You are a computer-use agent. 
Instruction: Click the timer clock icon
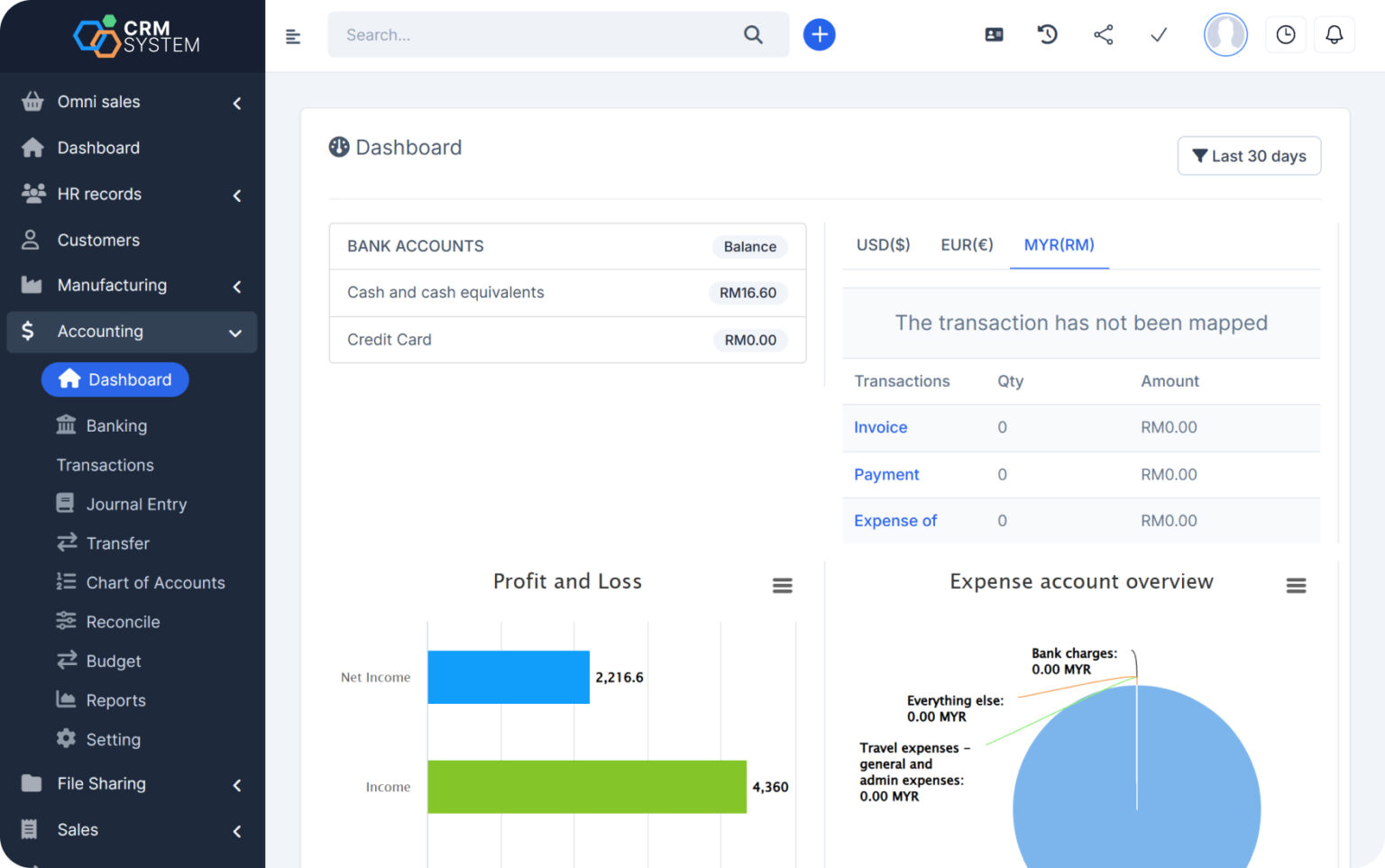click(1285, 35)
